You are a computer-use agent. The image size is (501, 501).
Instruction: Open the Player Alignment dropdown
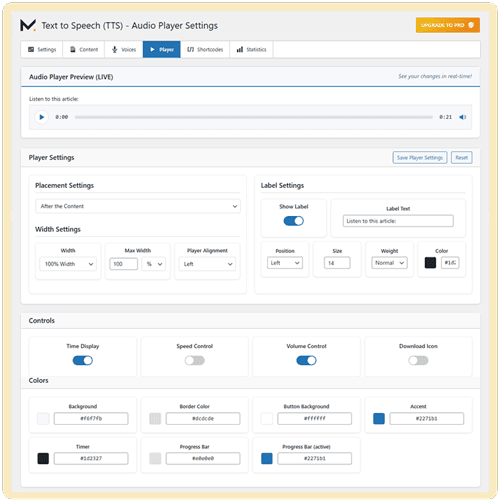(207, 264)
